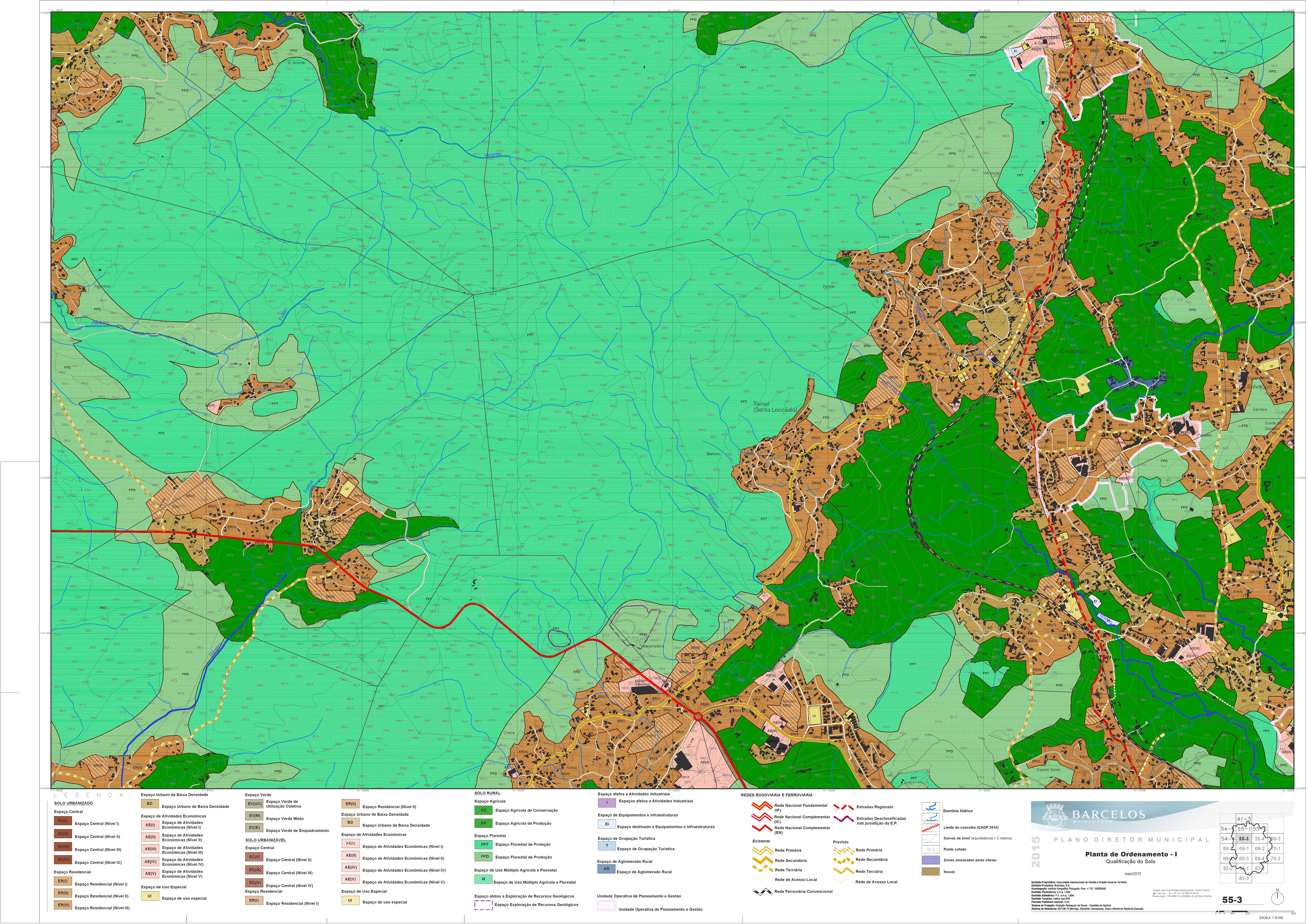Pick the EV(E) Verde de Enquadramento swatch
This screenshot has height=924, width=1306.
pos(254,828)
